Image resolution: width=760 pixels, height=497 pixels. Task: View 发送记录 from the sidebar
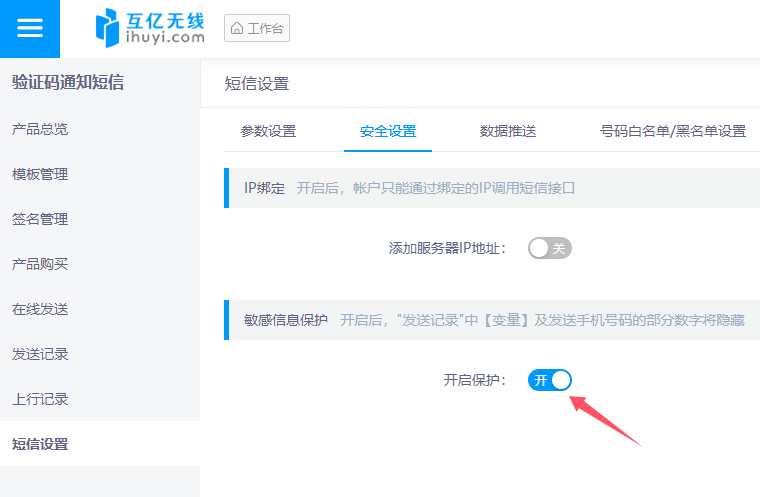40,354
